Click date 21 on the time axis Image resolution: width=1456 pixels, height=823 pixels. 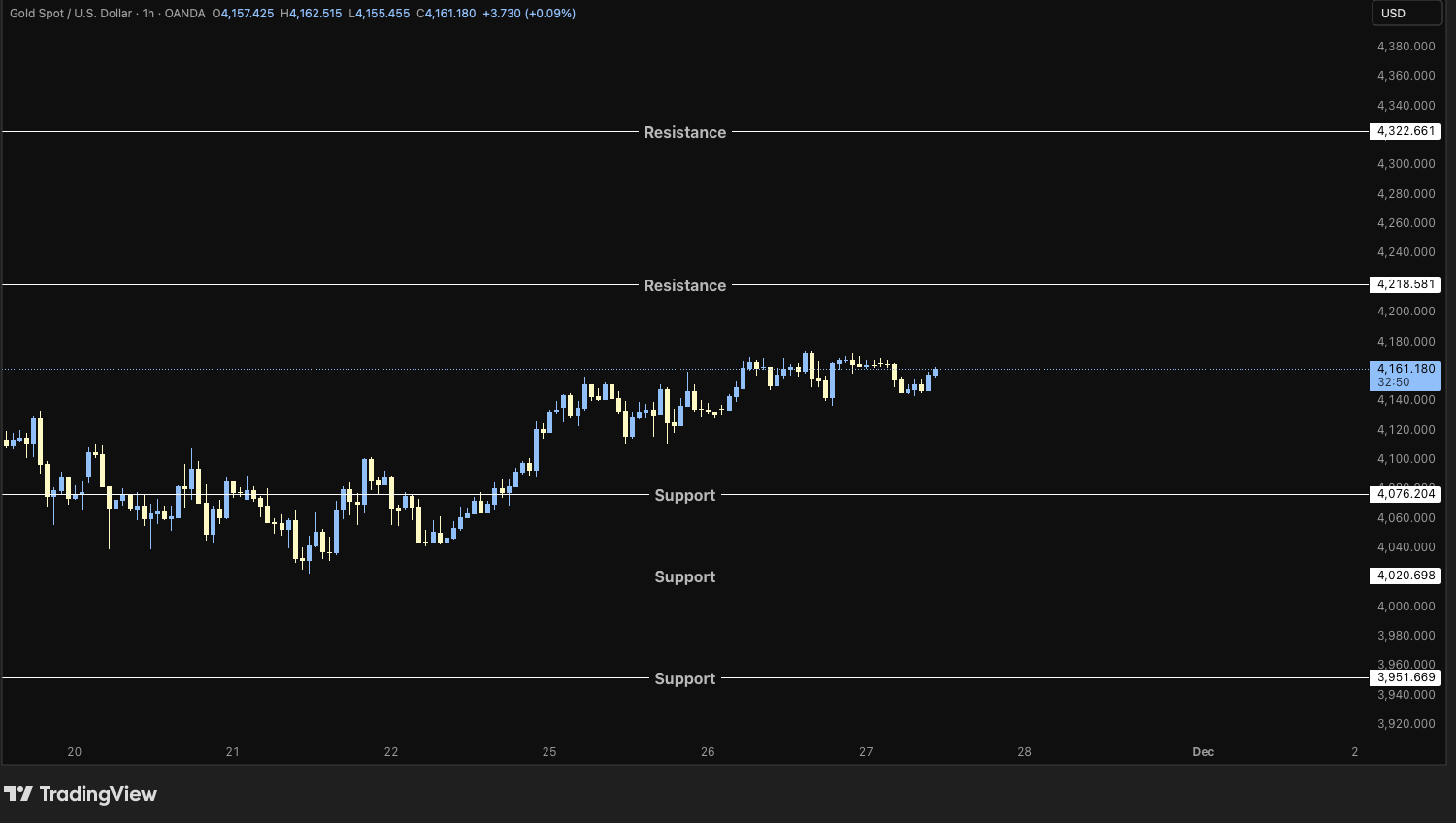(x=233, y=752)
